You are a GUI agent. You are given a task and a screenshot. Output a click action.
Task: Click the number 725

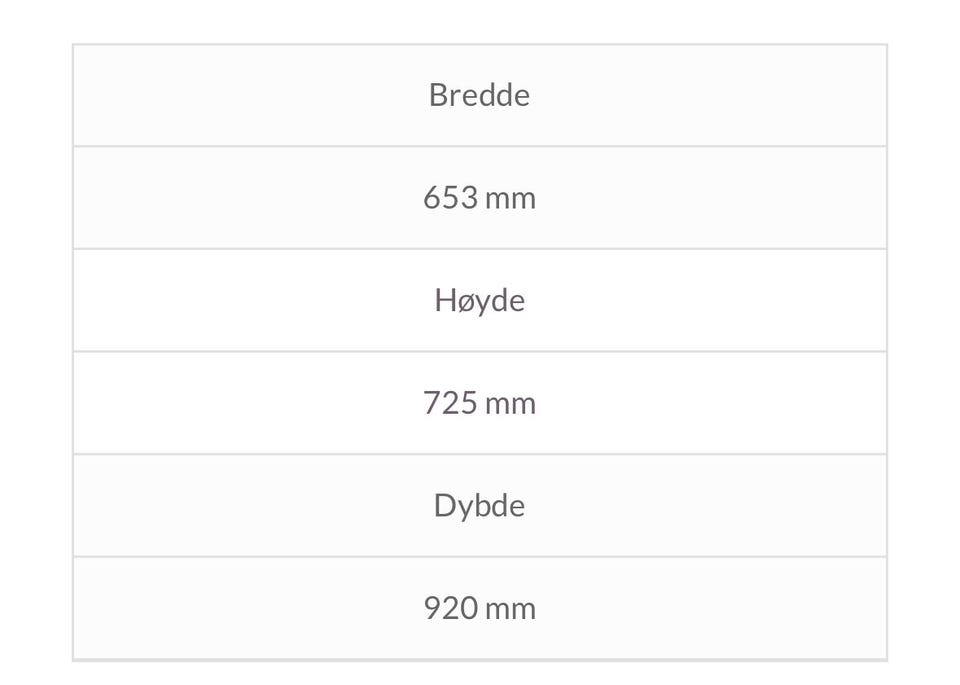(x=450, y=403)
